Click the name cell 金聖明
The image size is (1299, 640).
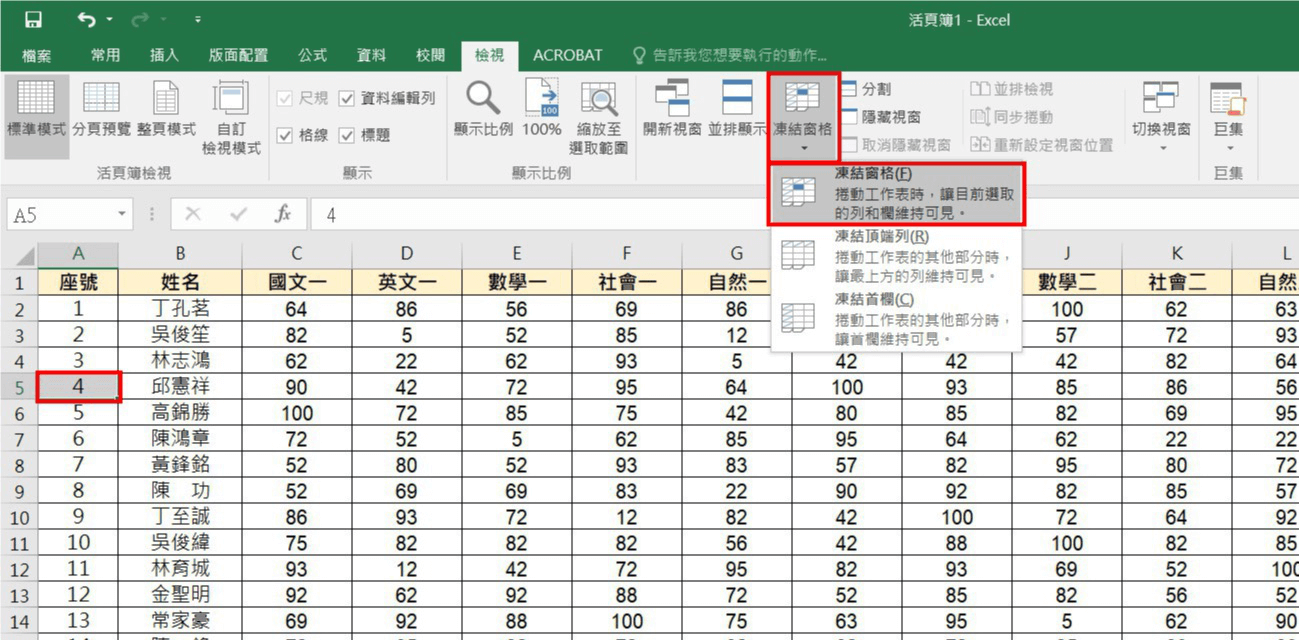click(x=179, y=595)
